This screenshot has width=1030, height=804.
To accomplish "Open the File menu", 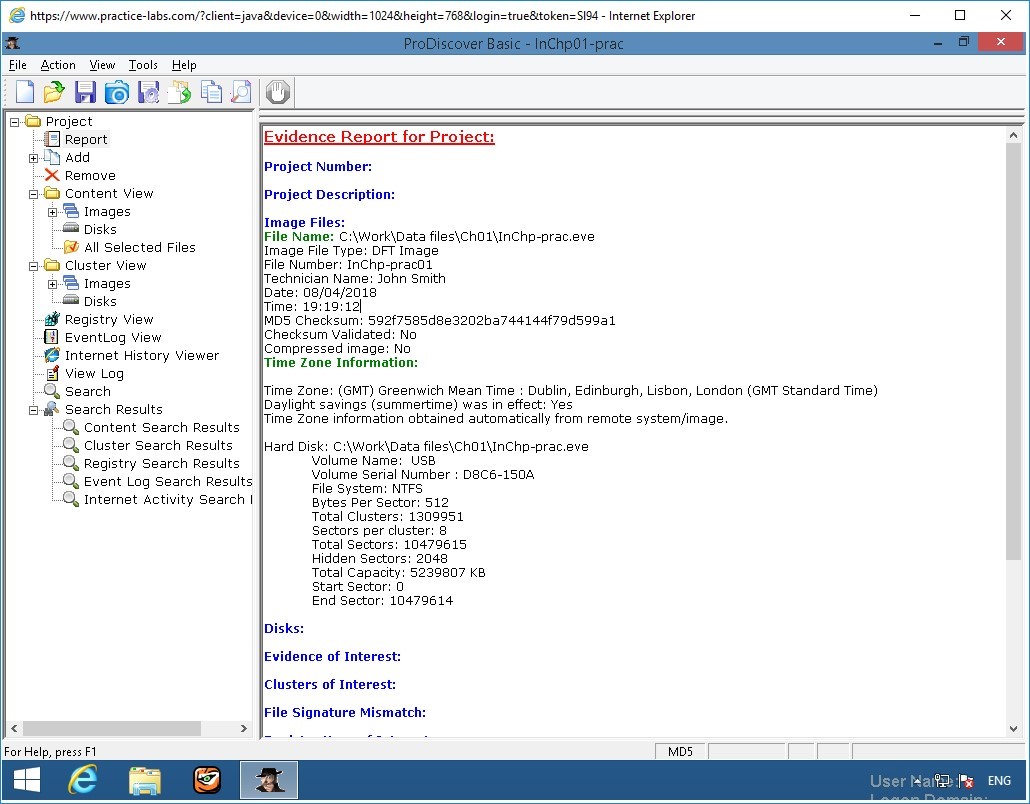I will (x=18, y=65).
